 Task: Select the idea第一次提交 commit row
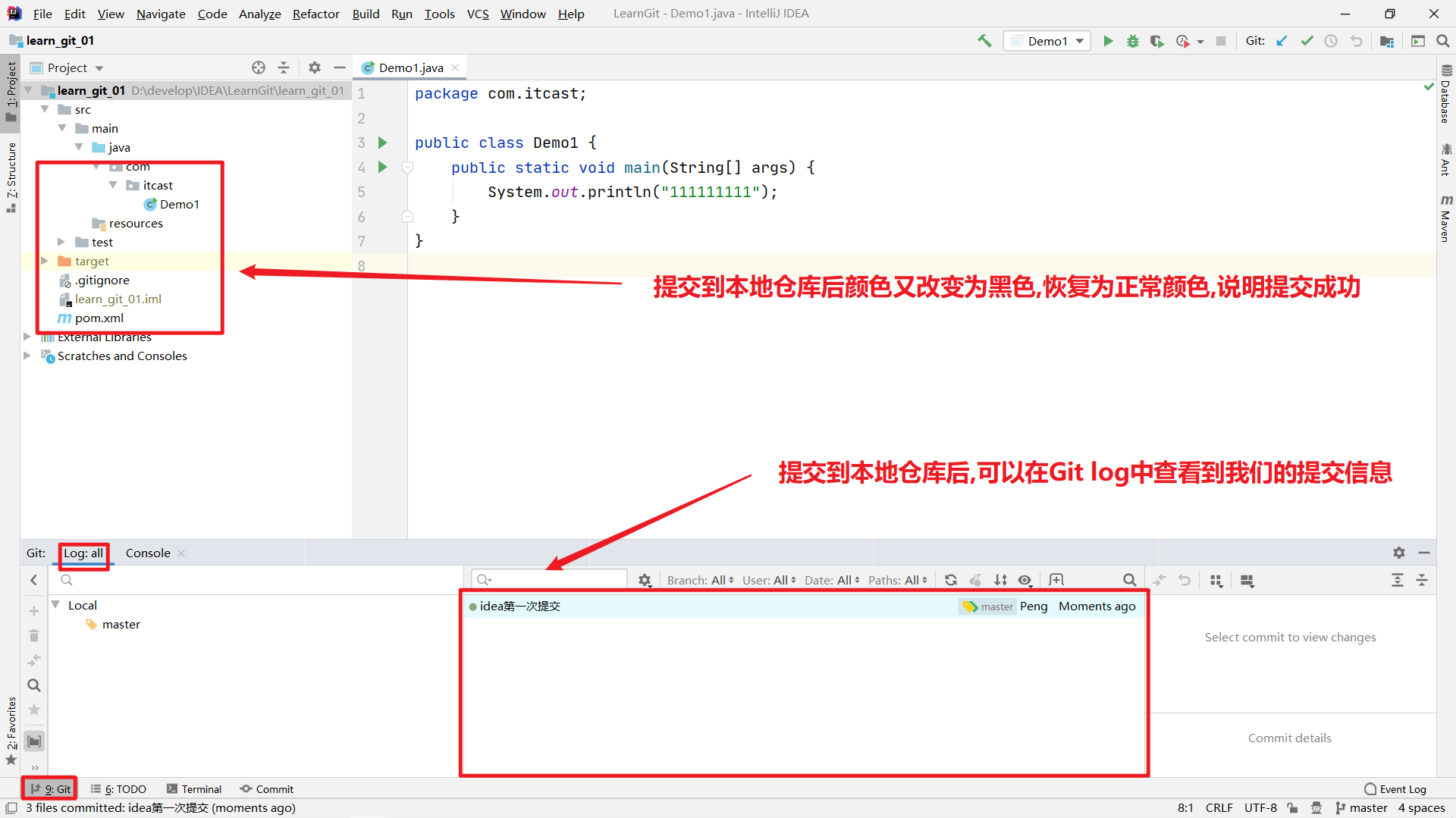point(804,606)
